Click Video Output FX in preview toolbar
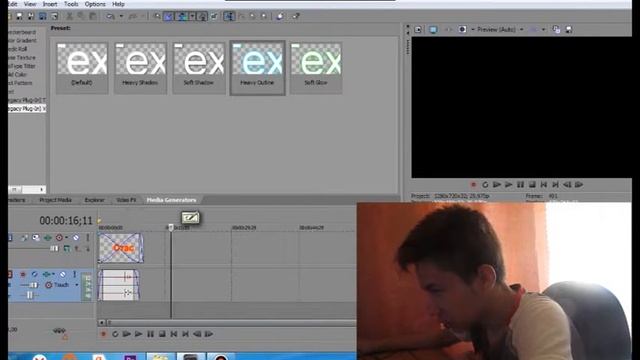Screen dimensions: 640x360 click(x=448, y=29)
